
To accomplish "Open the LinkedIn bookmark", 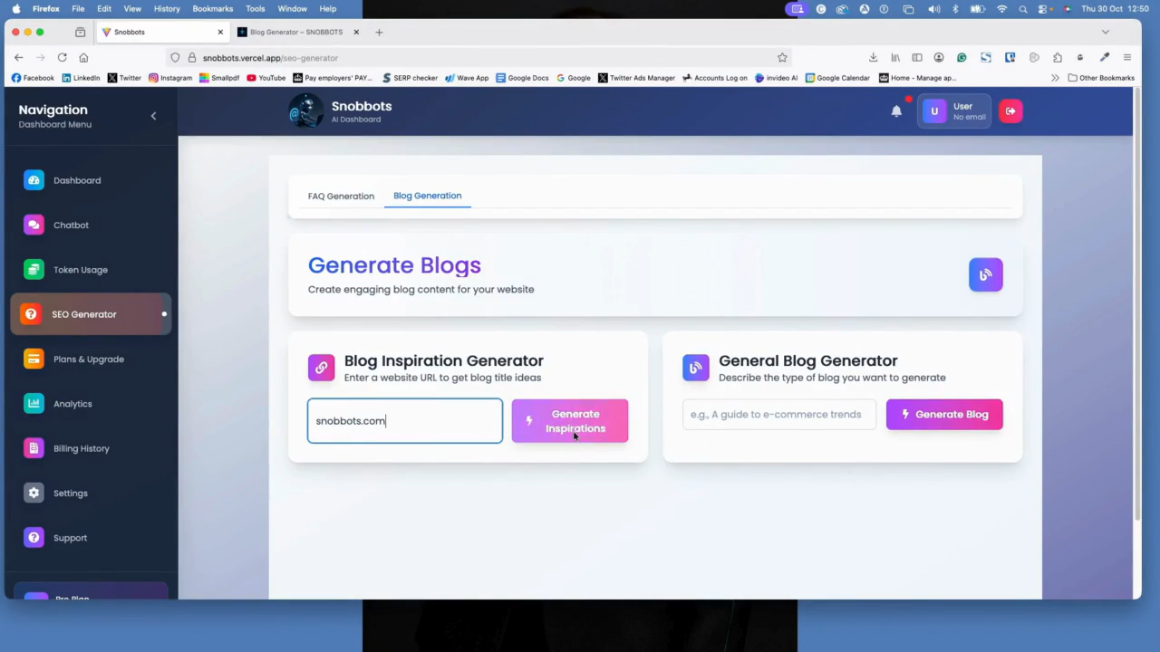I will (x=81, y=78).
